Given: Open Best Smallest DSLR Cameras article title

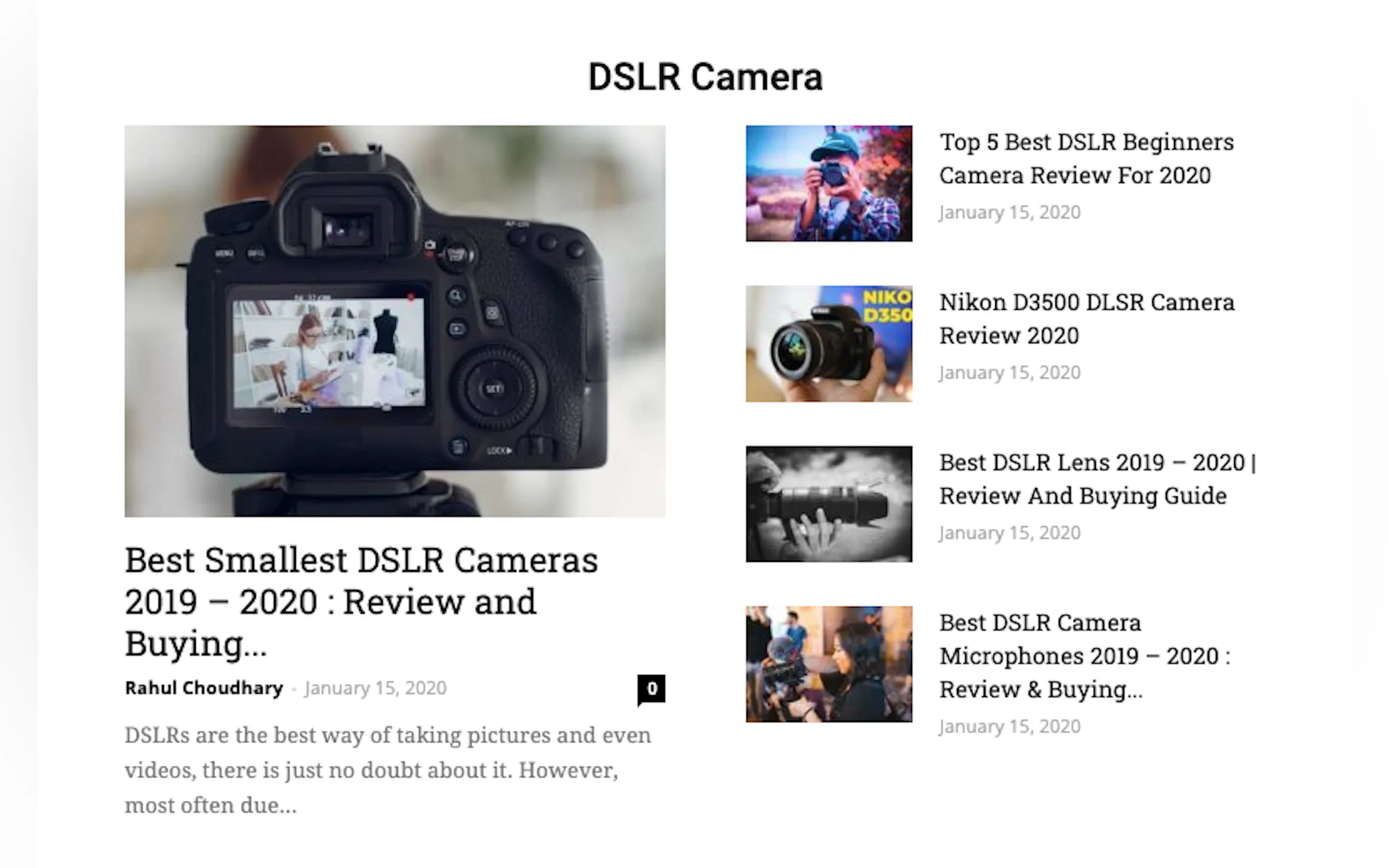Looking at the screenshot, I should (361, 602).
